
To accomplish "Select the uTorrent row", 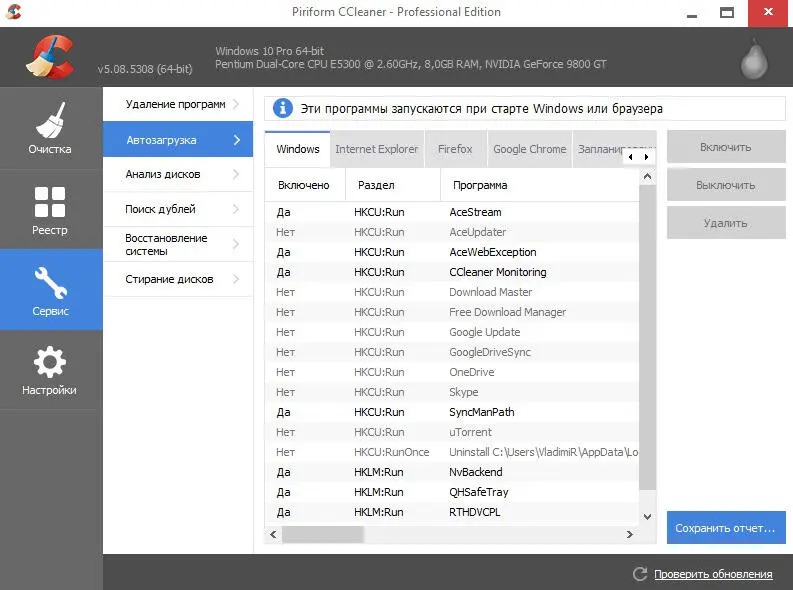I will coord(452,432).
